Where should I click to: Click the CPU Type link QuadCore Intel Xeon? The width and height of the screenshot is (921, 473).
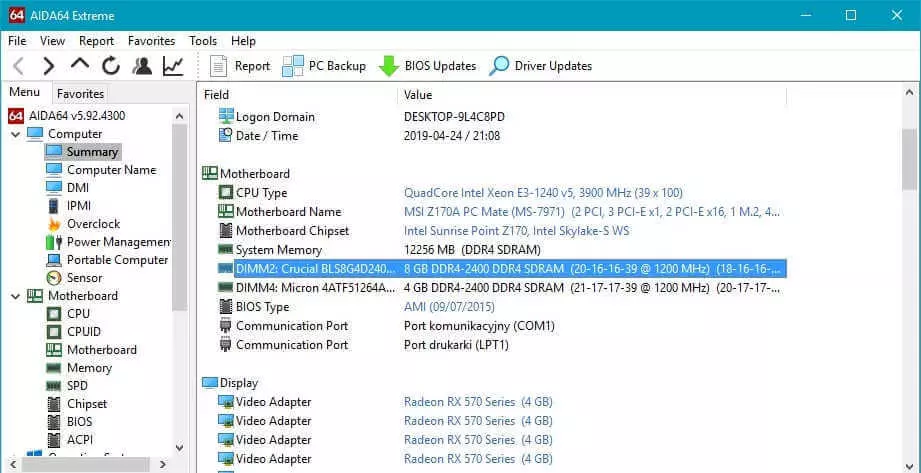tap(543, 193)
